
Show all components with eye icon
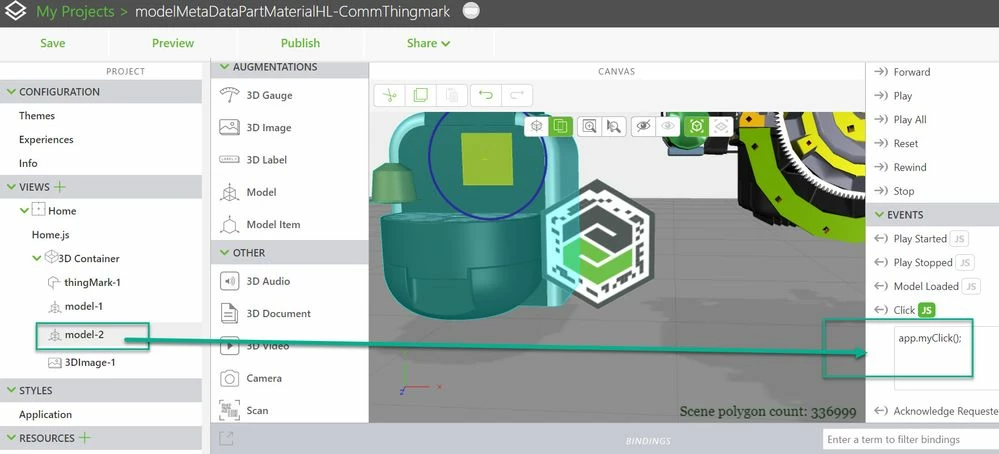pos(668,126)
